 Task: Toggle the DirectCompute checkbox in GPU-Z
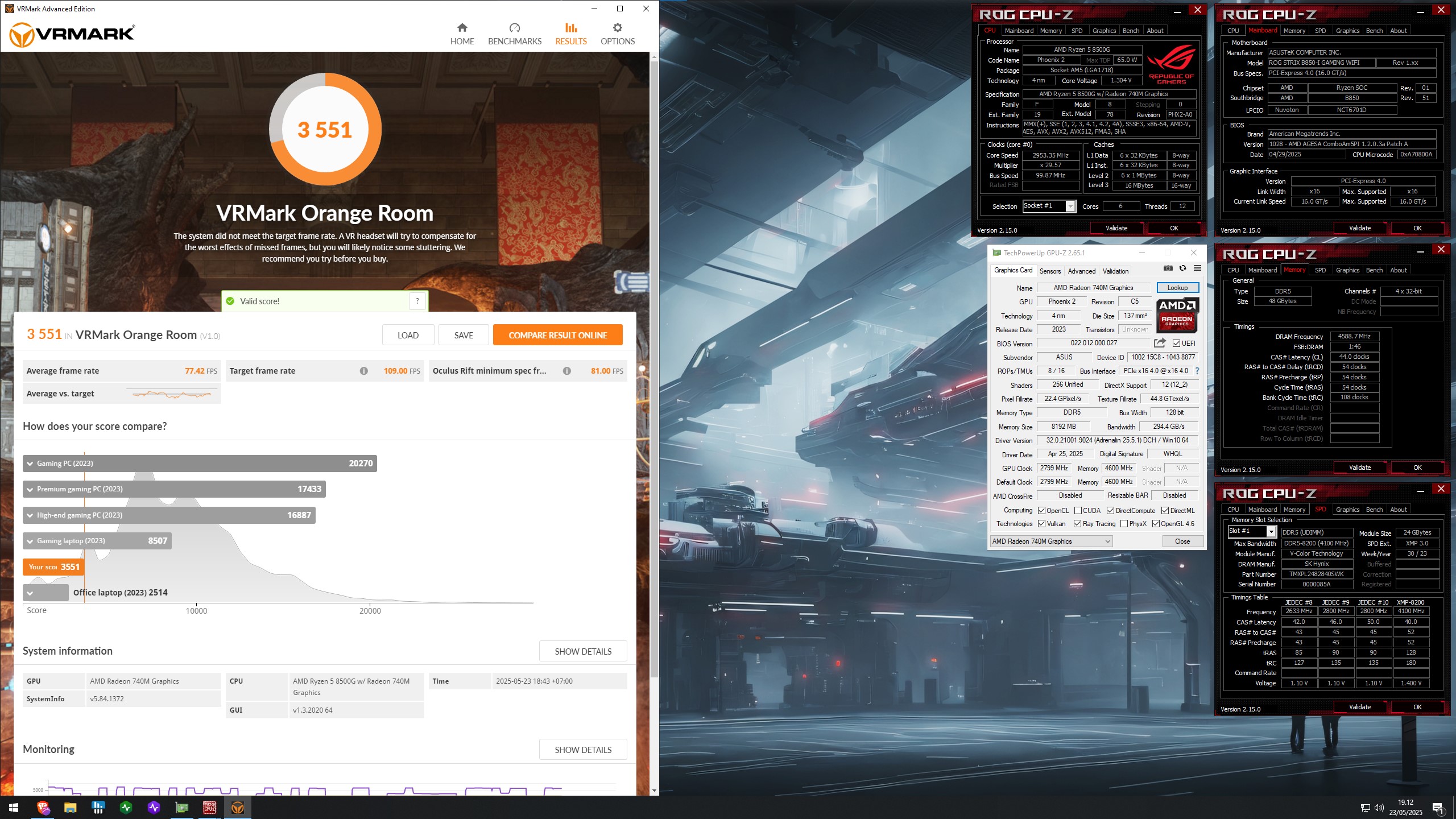[x=1110, y=510]
